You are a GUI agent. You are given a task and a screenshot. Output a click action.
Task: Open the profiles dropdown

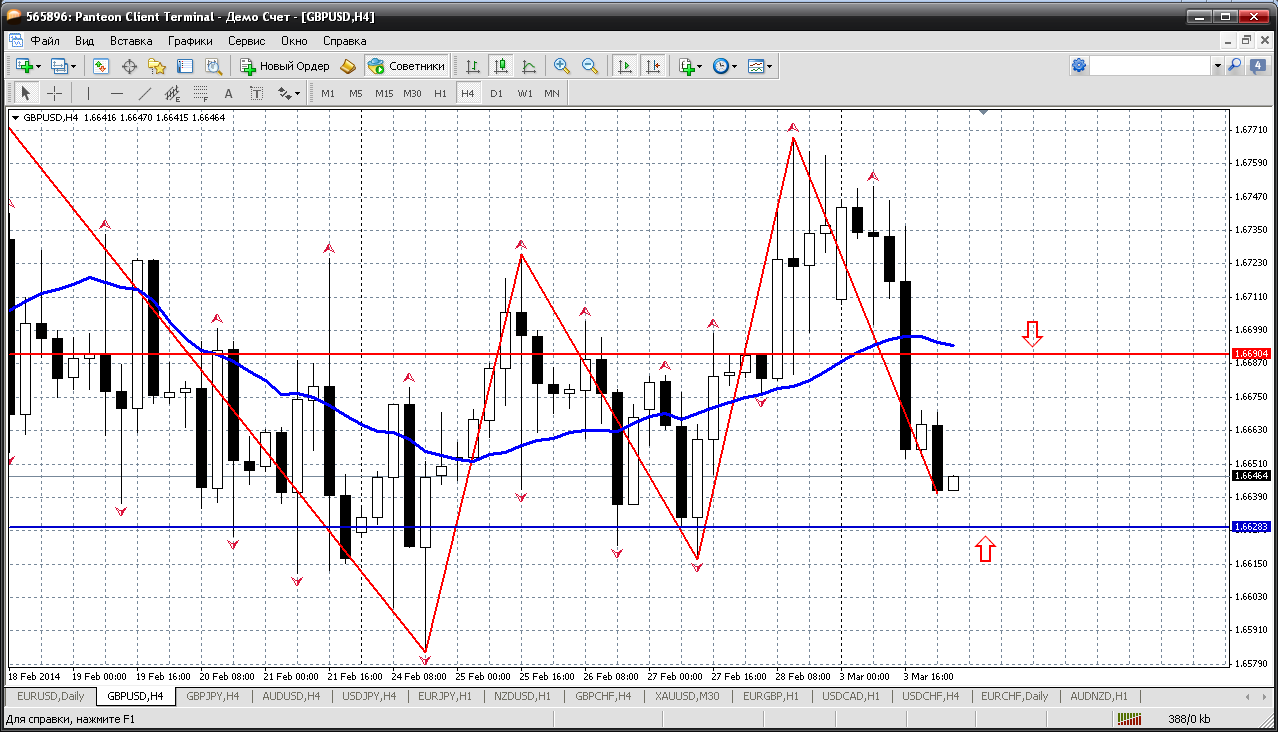pyautogui.click(x=64, y=66)
